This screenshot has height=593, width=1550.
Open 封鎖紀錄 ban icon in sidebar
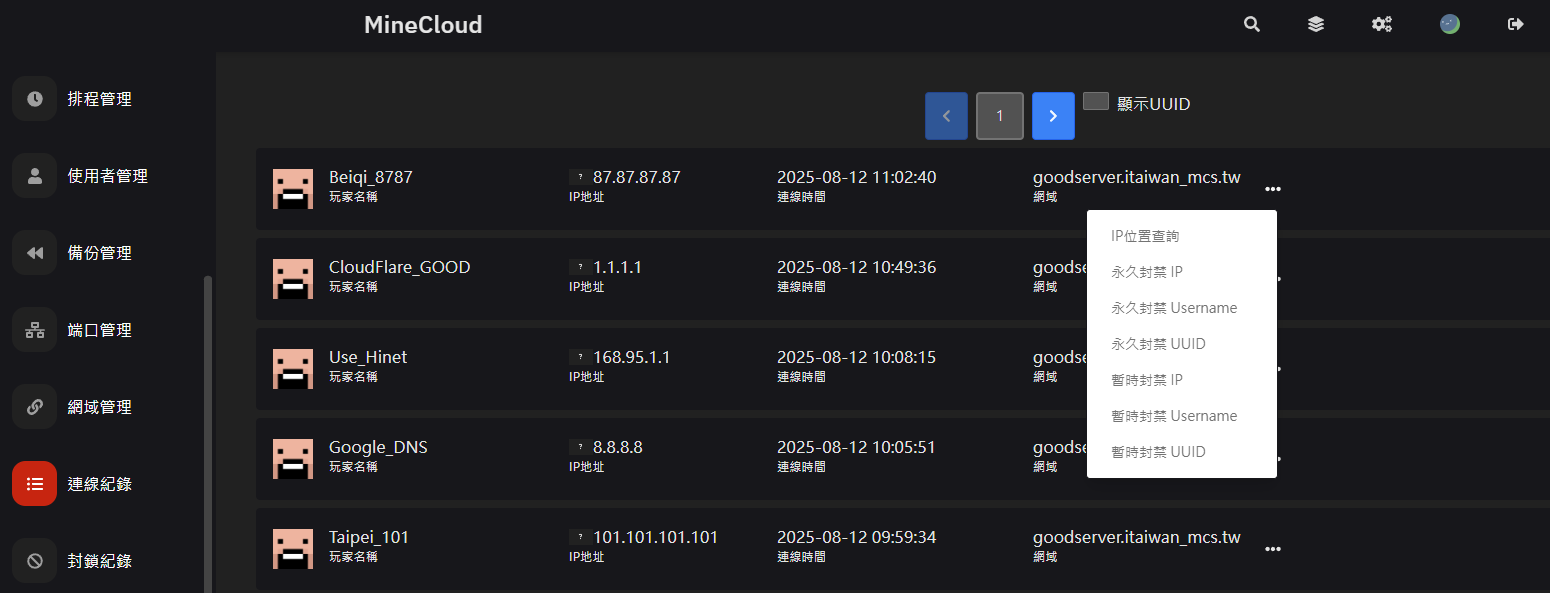point(35,561)
